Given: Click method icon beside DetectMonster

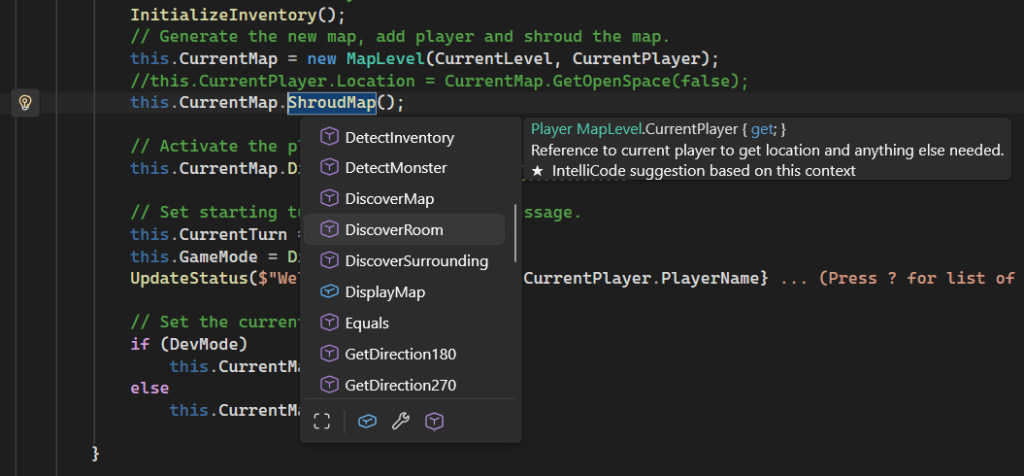Looking at the screenshot, I should [x=329, y=168].
